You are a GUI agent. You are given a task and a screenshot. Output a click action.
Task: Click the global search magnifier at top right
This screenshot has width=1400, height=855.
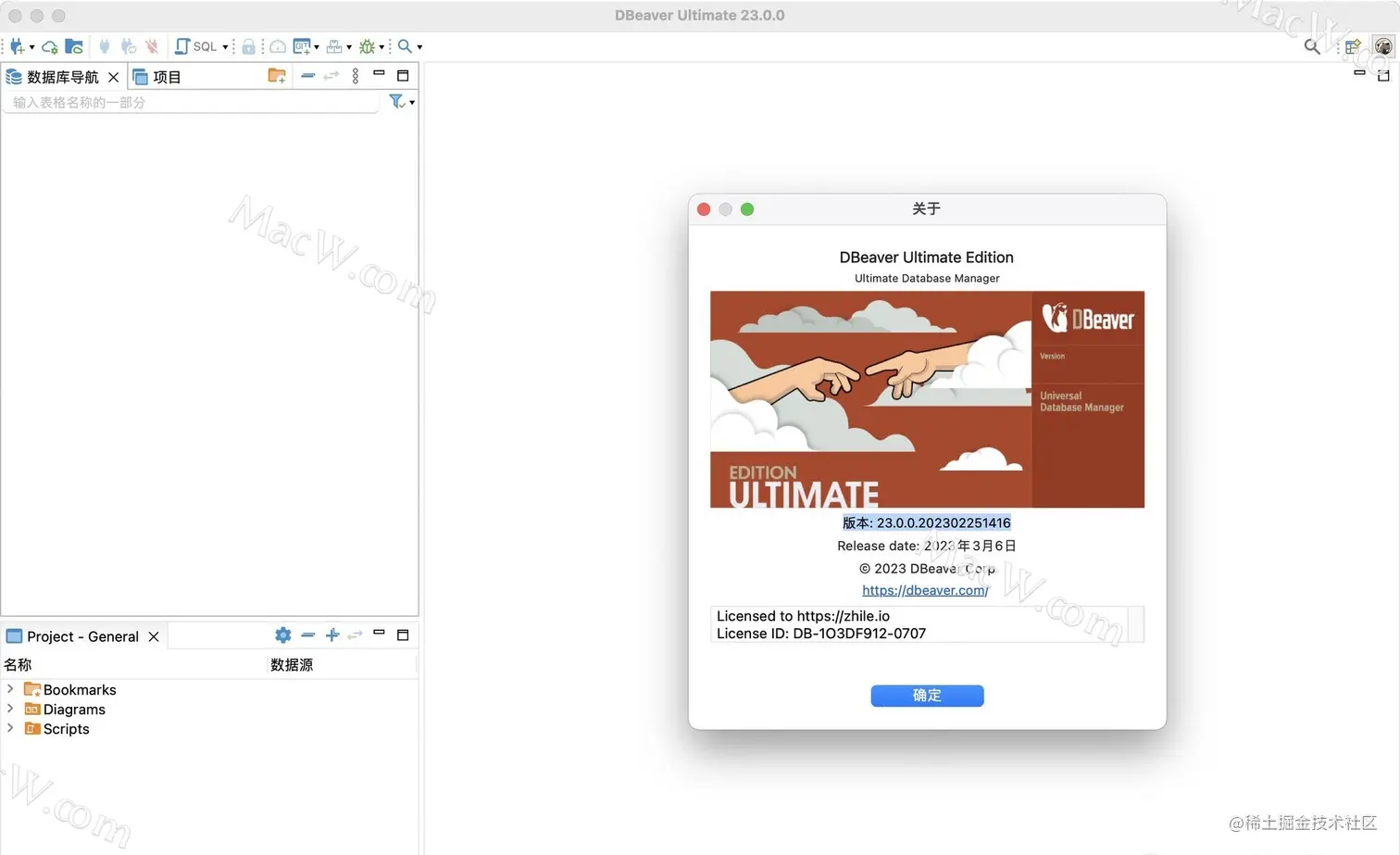coord(1312,46)
